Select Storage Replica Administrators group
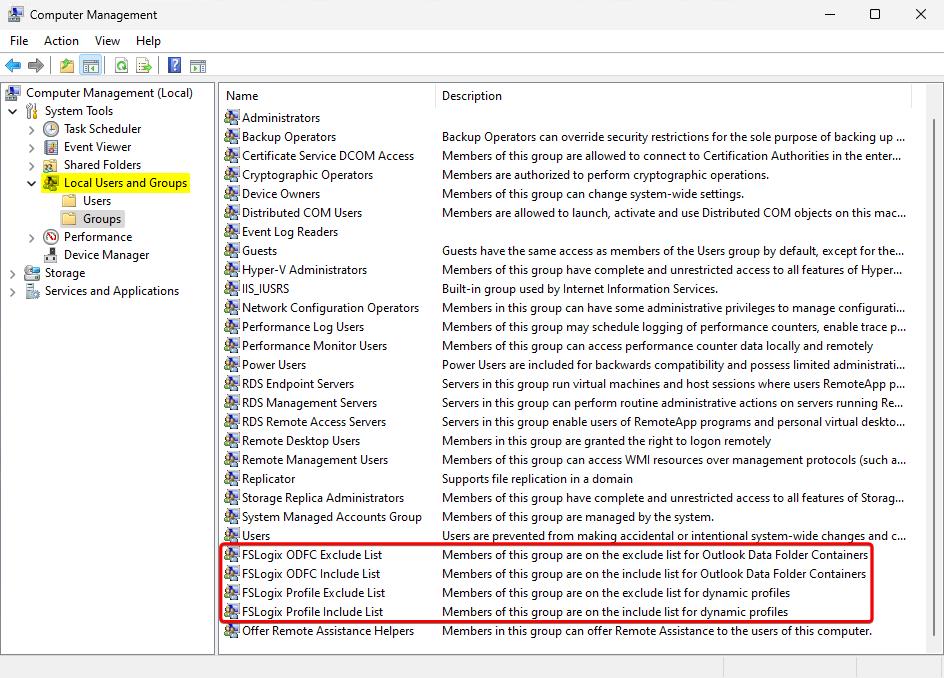 323,497
